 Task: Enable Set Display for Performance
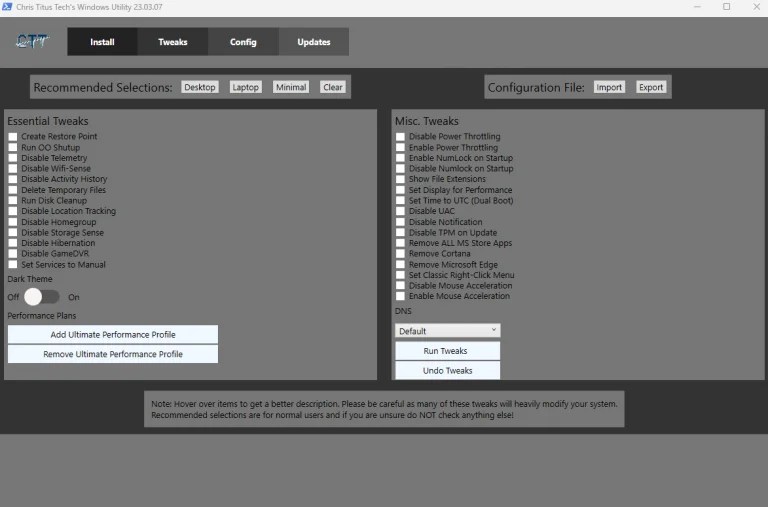tap(401, 190)
